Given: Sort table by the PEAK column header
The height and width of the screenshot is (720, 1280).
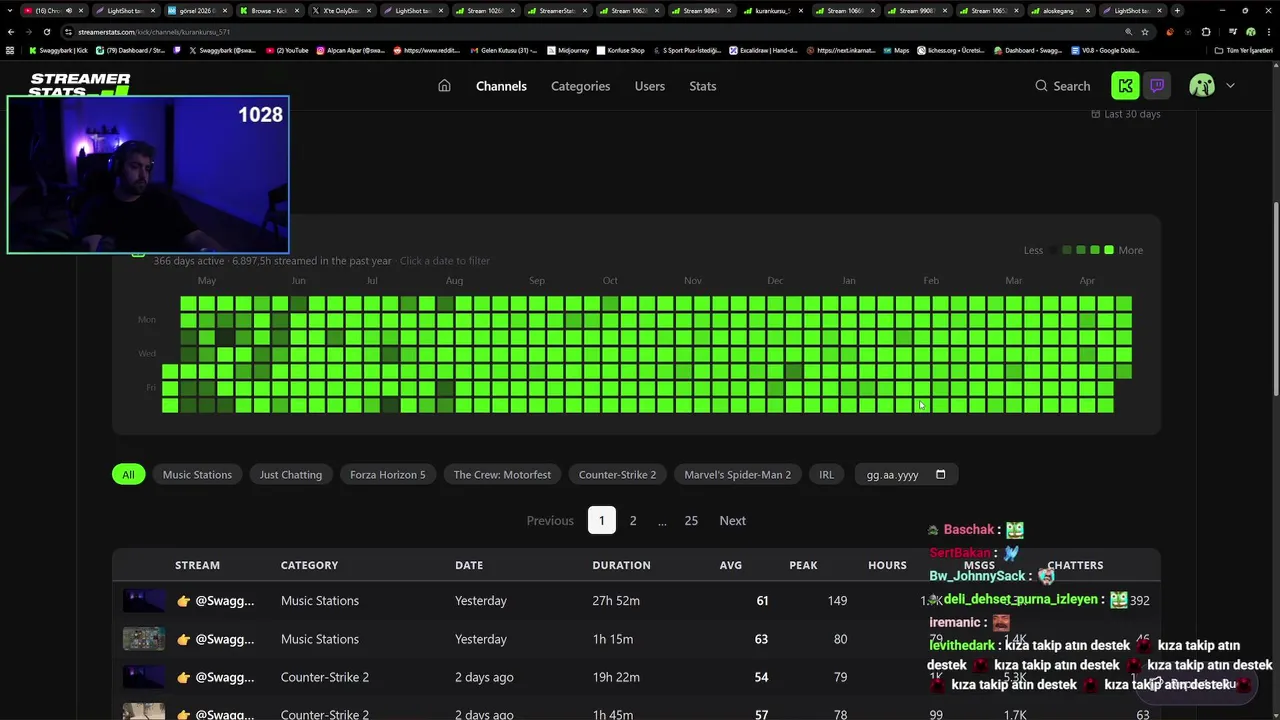Looking at the screenshot, I should [803, 565].
